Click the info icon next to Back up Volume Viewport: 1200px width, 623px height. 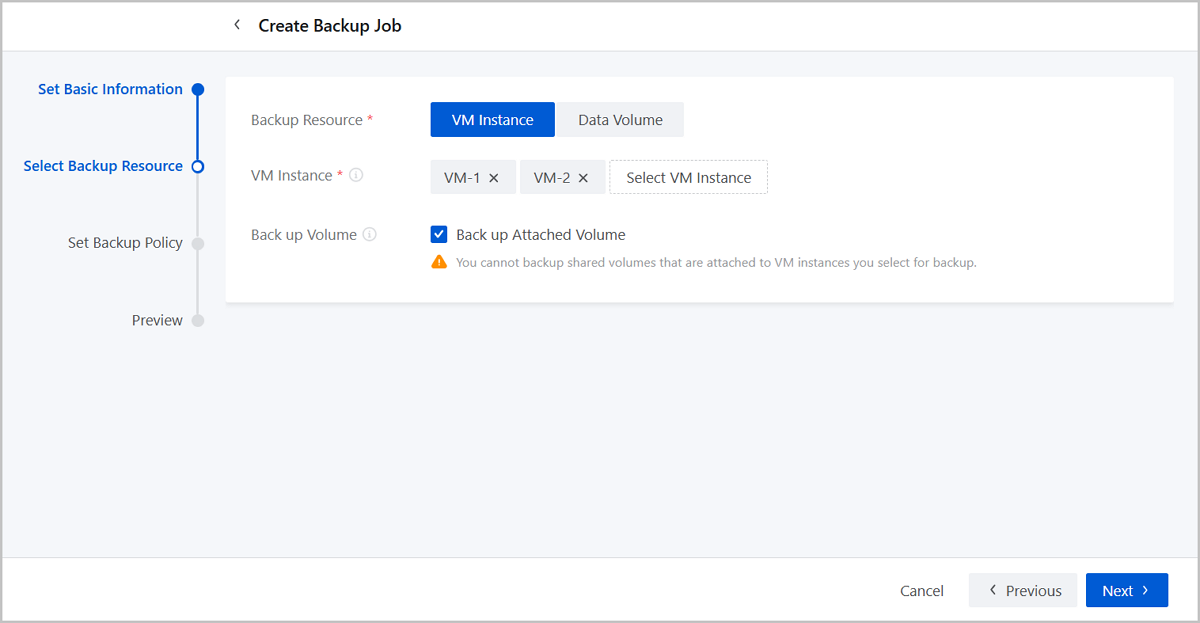370,235
